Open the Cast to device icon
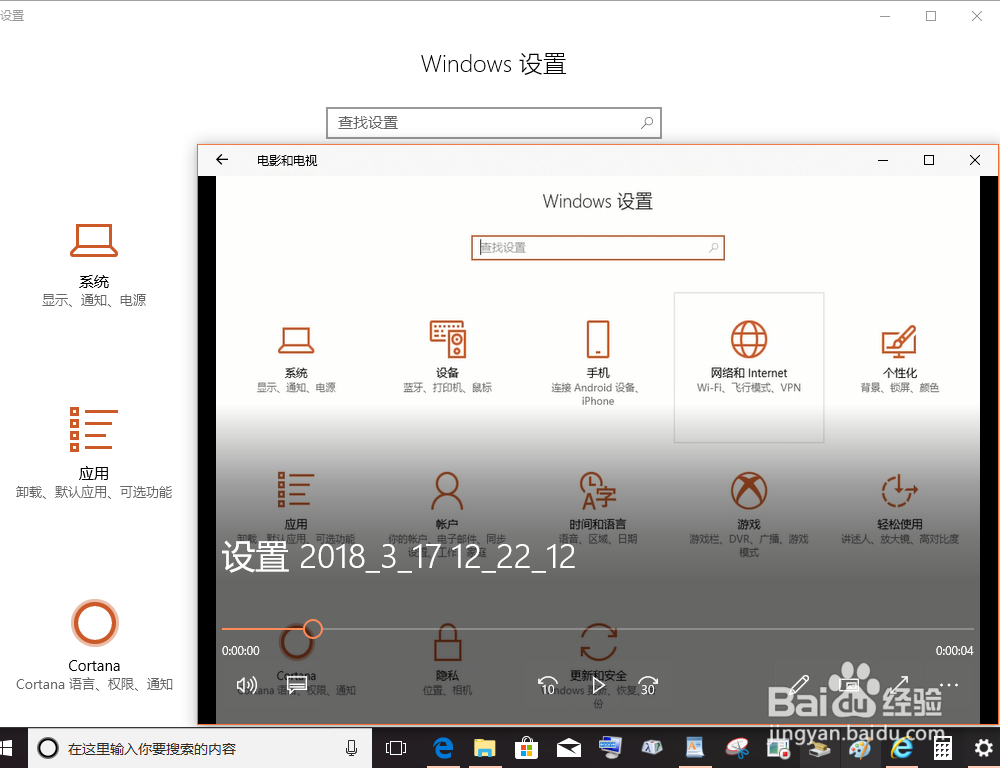 click(848, 686)
